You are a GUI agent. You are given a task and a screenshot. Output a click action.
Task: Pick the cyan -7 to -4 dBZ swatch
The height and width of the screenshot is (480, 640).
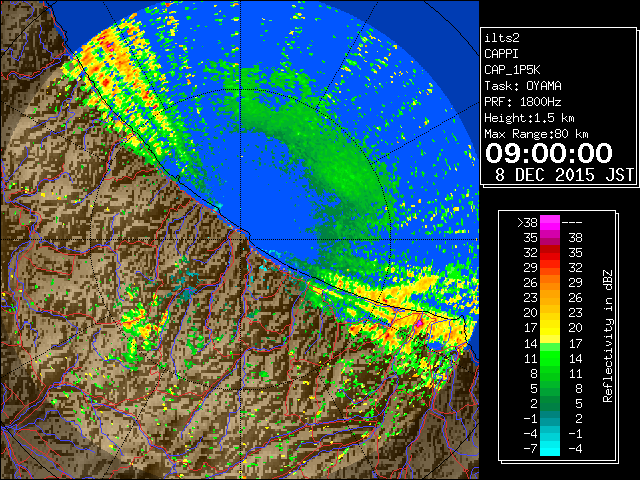[550, 448]
